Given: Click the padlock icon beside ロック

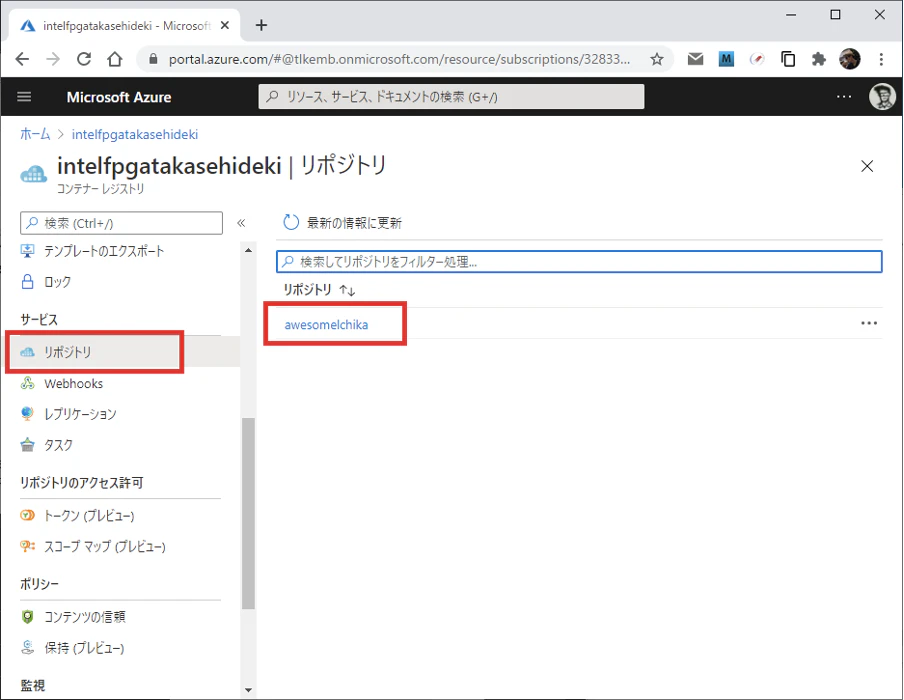Looking at the screenshot, I should [x=27, y=281].
